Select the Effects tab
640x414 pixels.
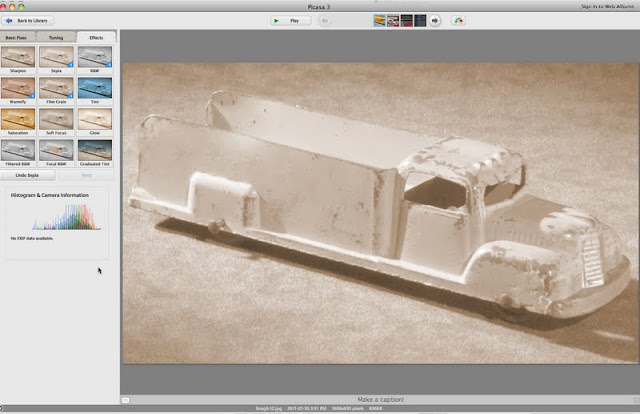click(x=96, y=37)
